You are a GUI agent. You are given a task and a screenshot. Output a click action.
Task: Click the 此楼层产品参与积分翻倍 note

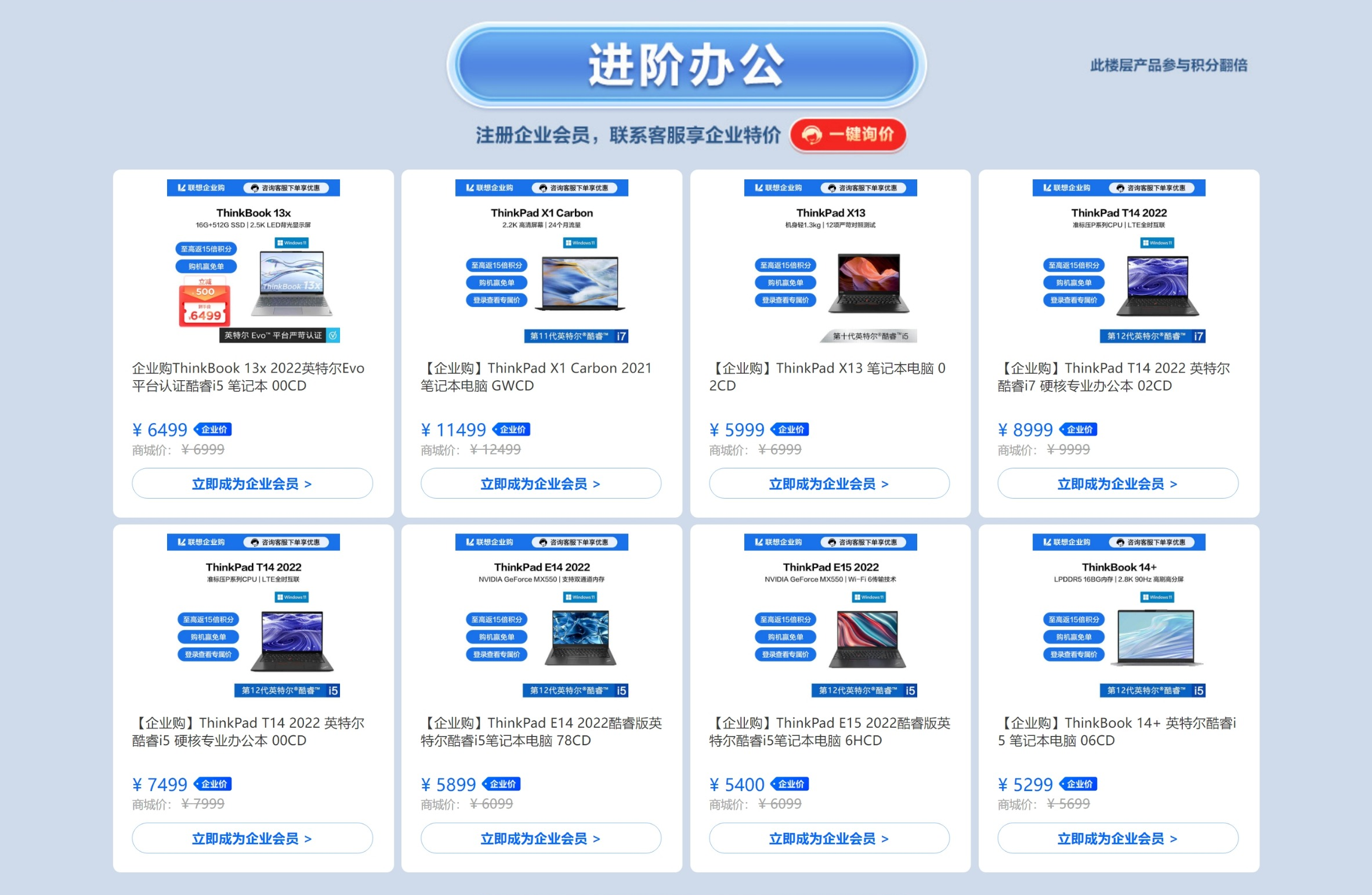coord(1169,66)
